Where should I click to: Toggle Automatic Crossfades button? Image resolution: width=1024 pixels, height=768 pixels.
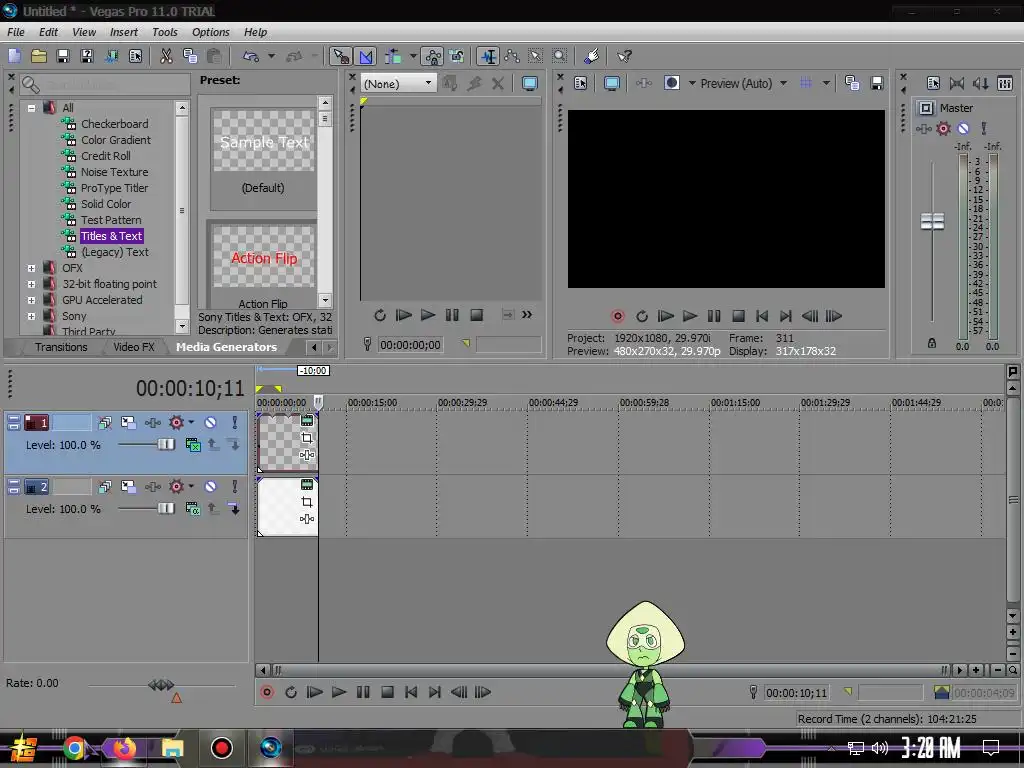(366, 56)
